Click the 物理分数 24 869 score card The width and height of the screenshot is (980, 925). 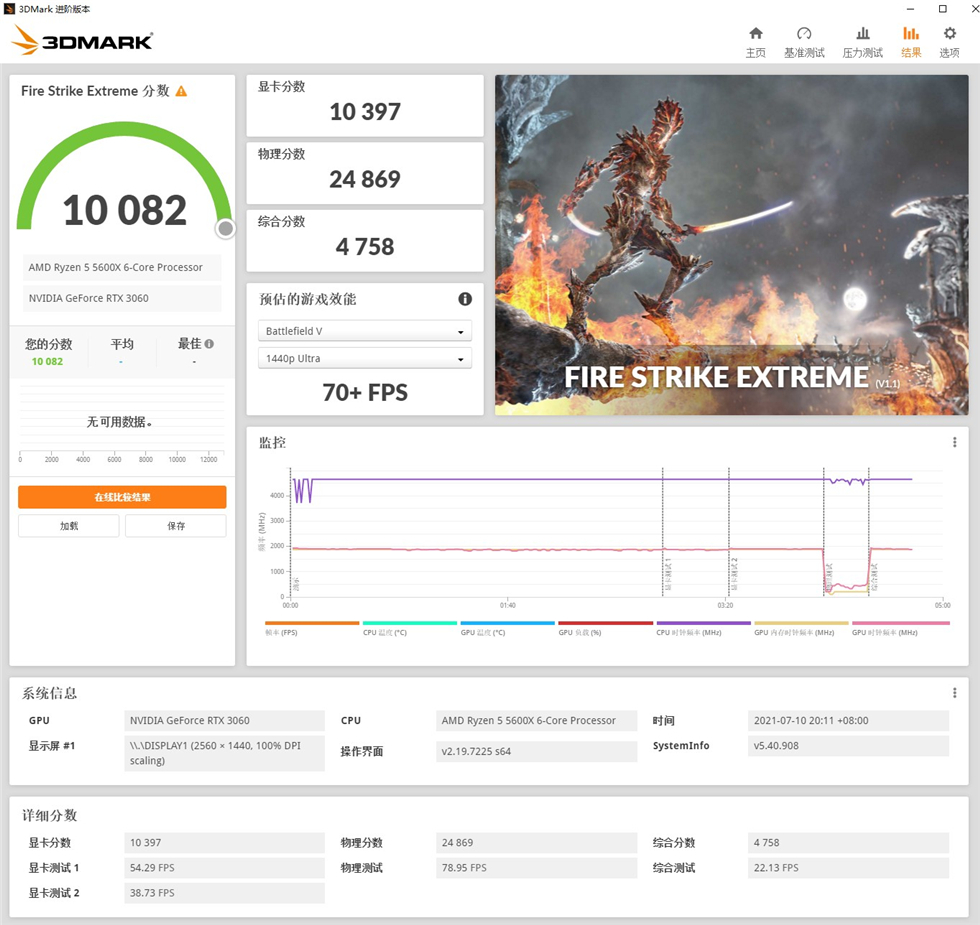coord(364,173)
